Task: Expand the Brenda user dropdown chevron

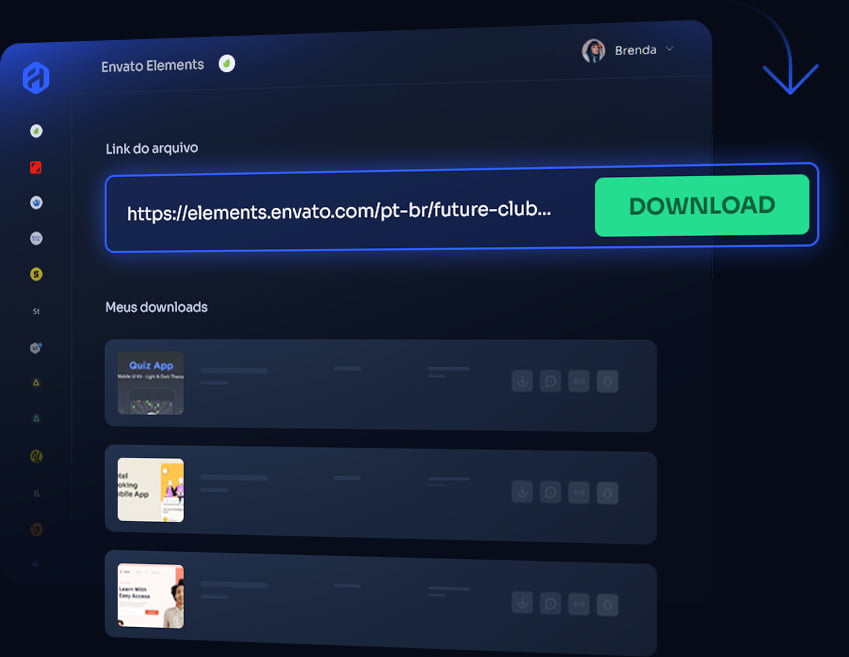Action: [670, 49]
